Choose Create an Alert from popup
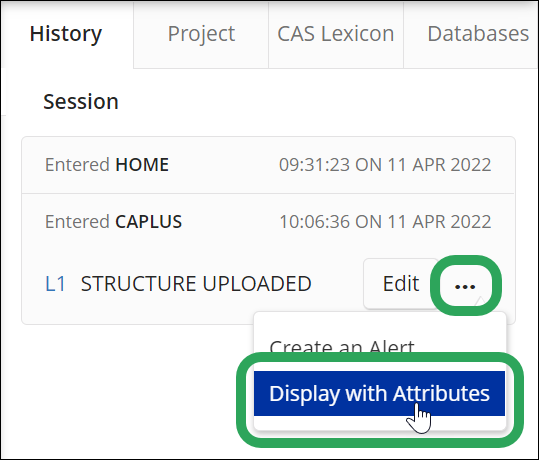 [x=342, y=347]
